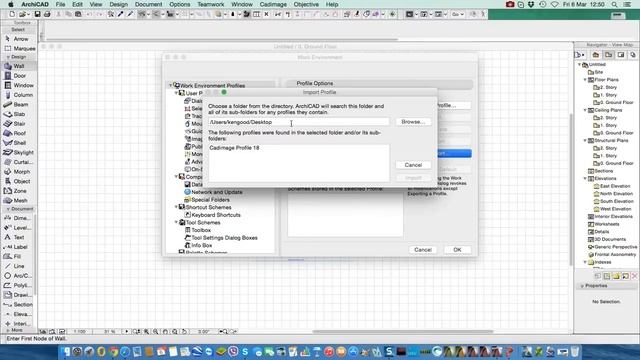Select the Section tool
Image resolution: width=640 pixels, height=360 pixels.
pyautogui.click(x=19, y=304)
